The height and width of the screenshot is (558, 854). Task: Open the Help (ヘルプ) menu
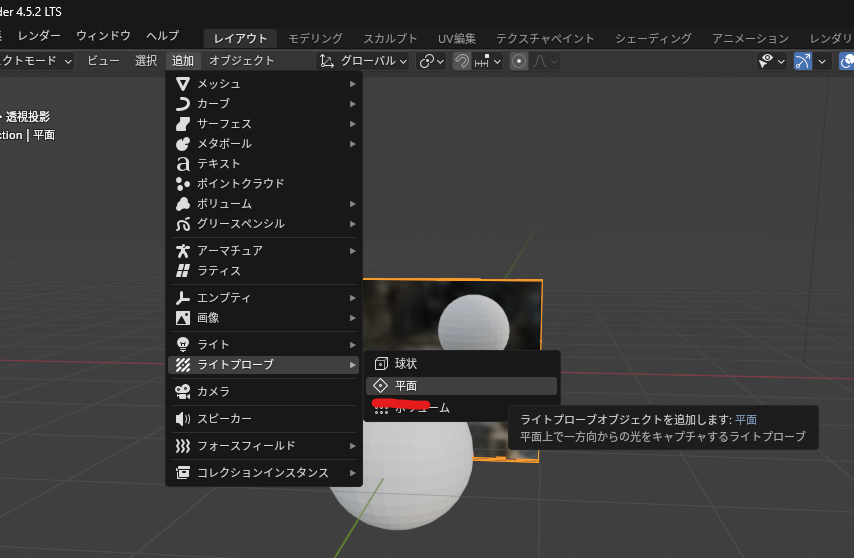162,36
